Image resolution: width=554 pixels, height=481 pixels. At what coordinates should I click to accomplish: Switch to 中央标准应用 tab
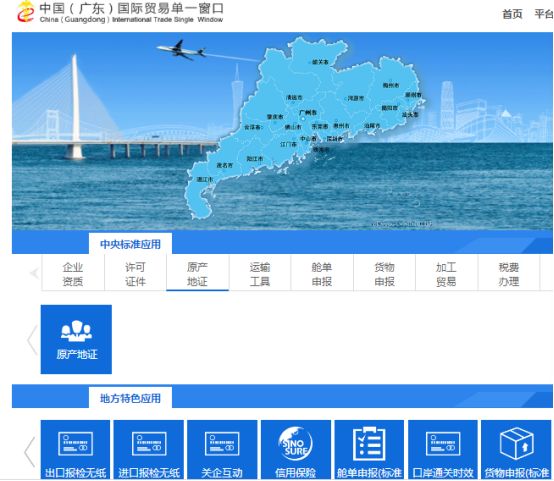click(130, 244)
